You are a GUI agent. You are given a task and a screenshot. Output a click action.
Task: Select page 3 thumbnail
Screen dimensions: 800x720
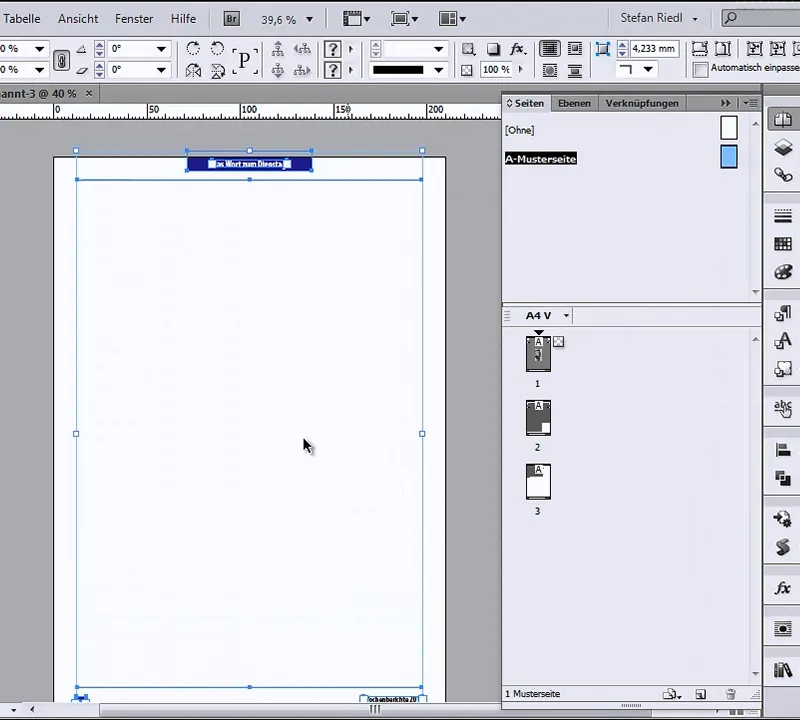pyautogui.click(x=538, y=482)
